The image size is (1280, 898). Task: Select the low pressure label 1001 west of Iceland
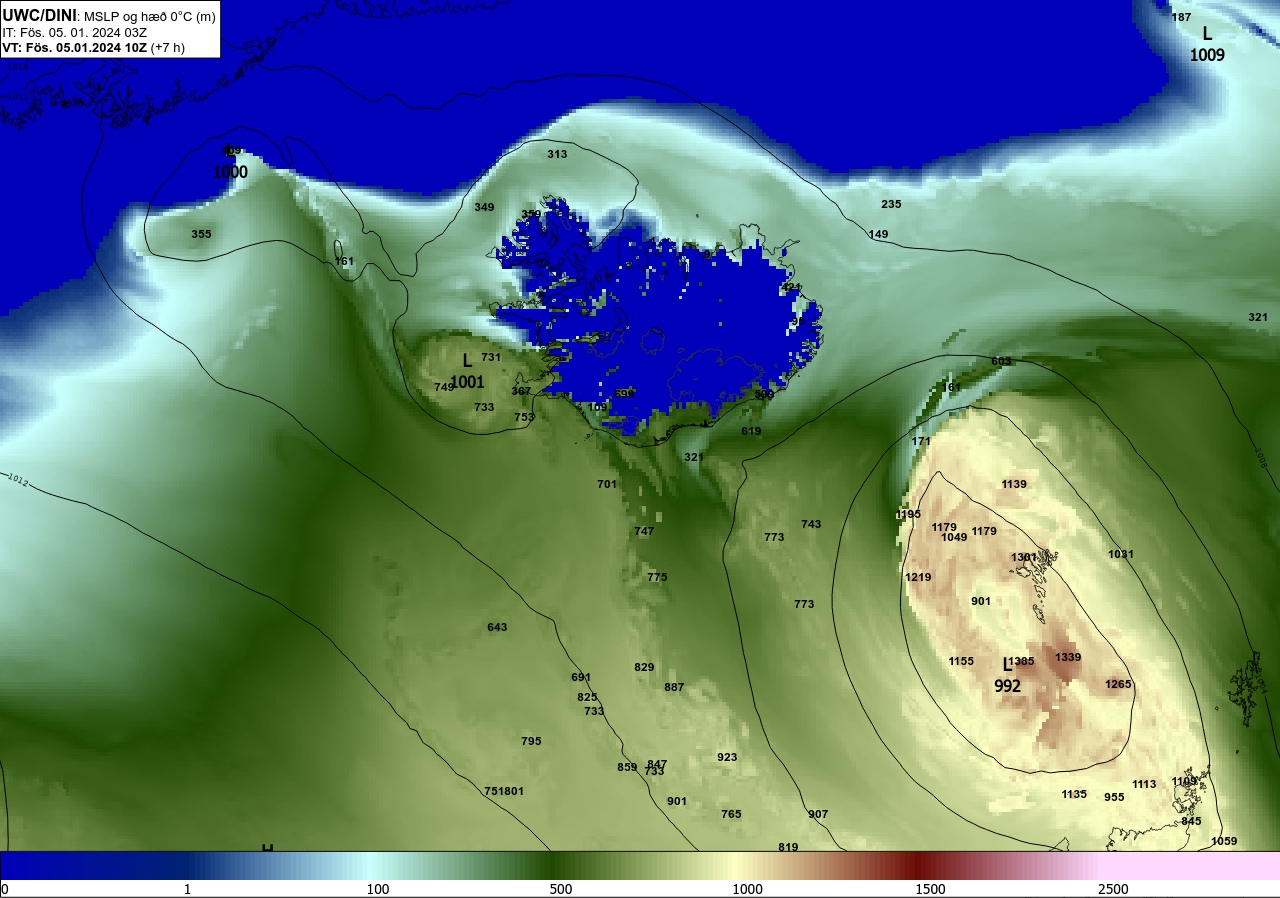[x=467, y=382]
